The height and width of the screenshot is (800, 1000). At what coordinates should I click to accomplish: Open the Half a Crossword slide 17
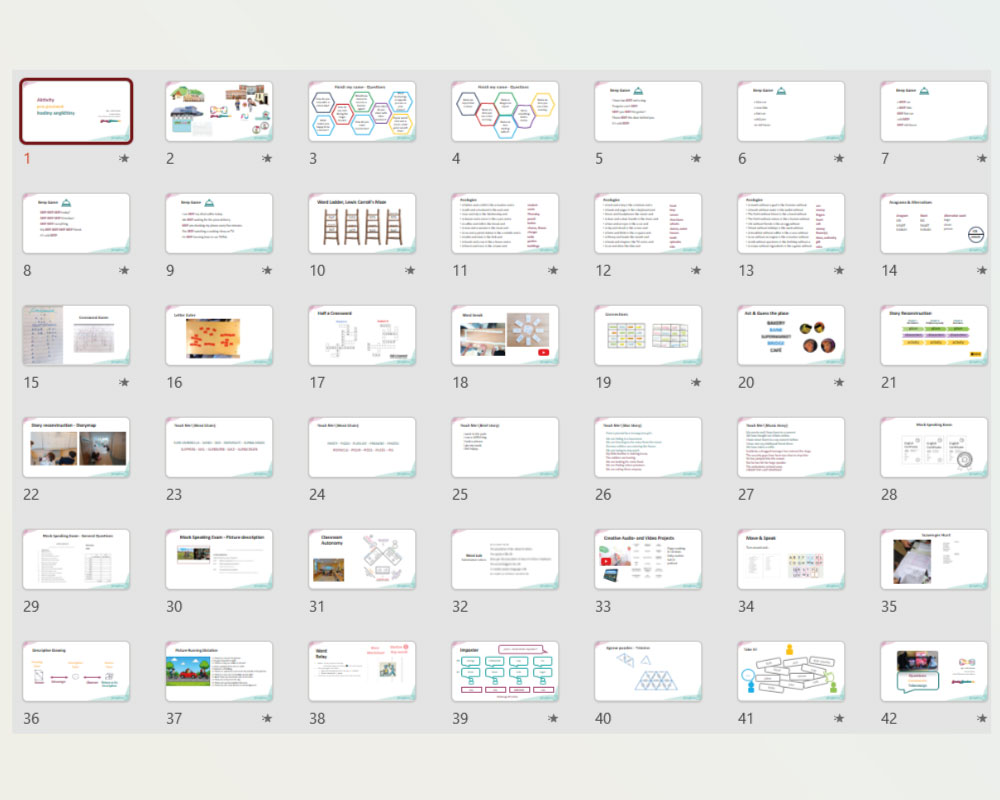(x=362, y=335)
